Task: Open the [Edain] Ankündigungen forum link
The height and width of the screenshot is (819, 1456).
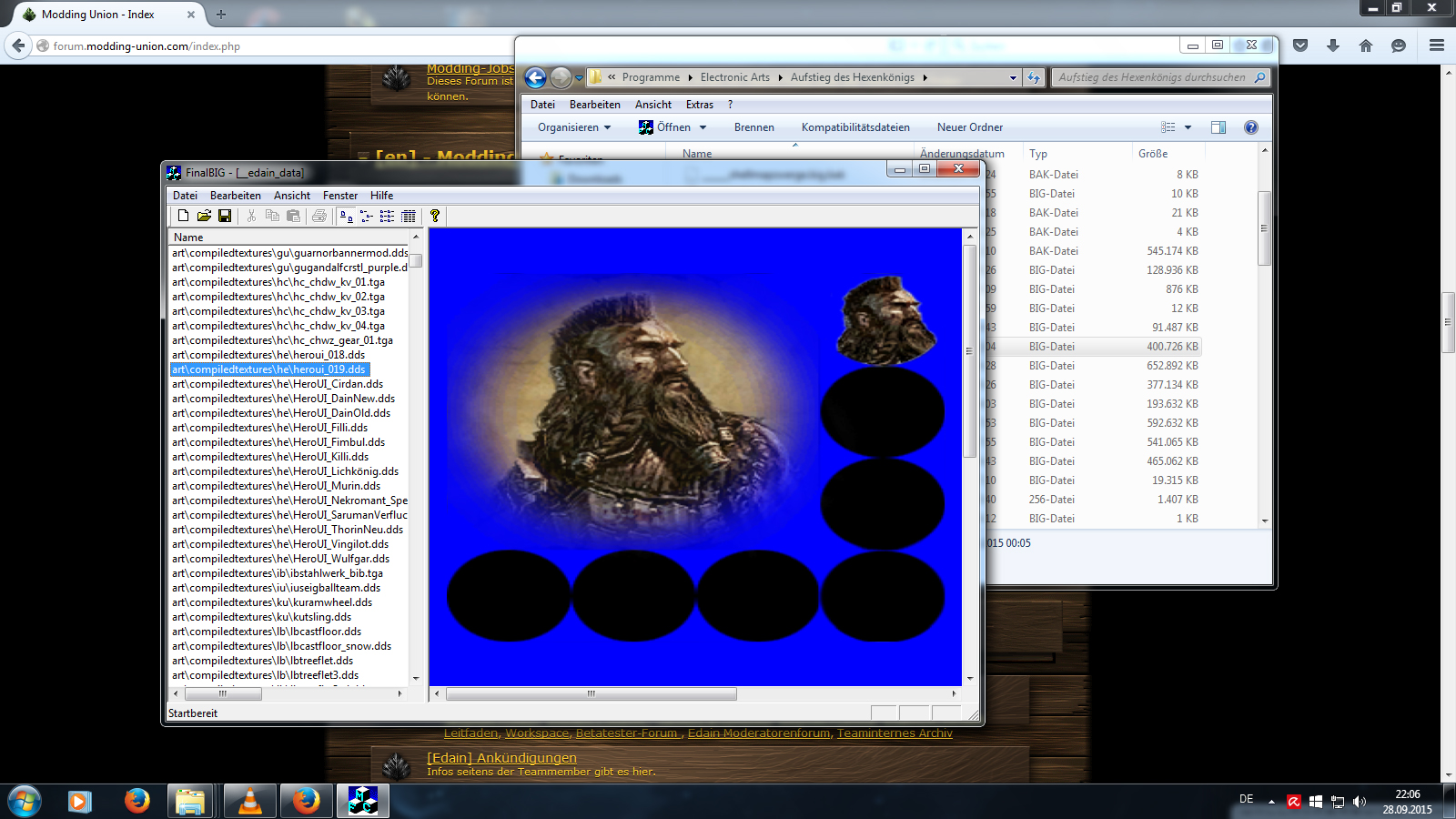Action: click(x=501, y=757)
